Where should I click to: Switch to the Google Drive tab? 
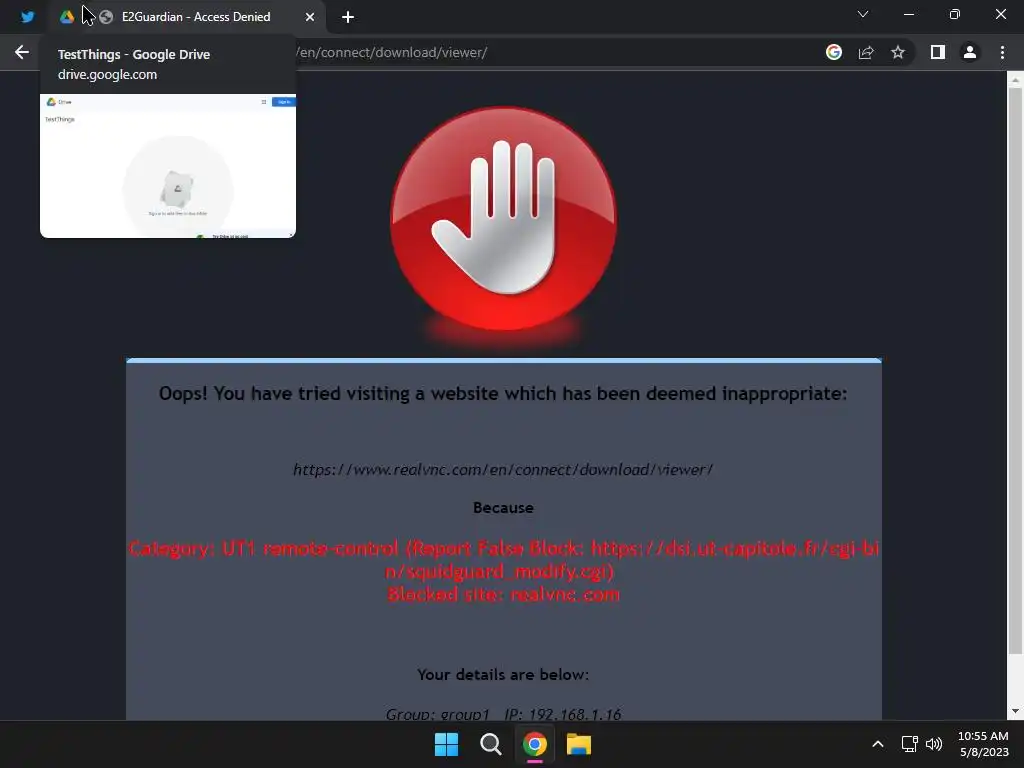(x=67, y=17)
